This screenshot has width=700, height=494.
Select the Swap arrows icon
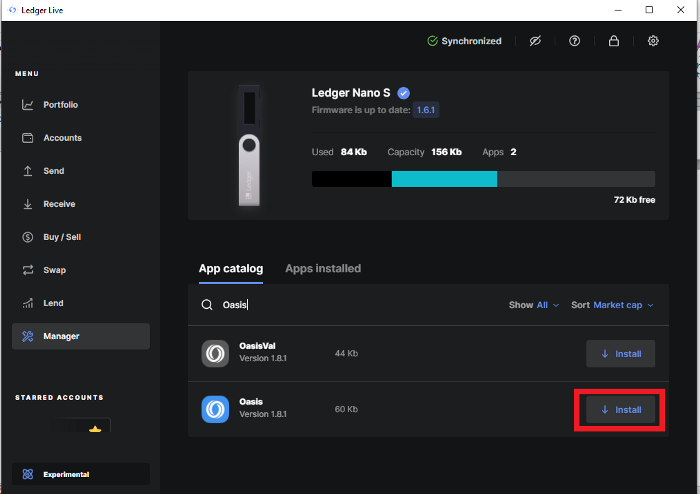click(28, 270)
